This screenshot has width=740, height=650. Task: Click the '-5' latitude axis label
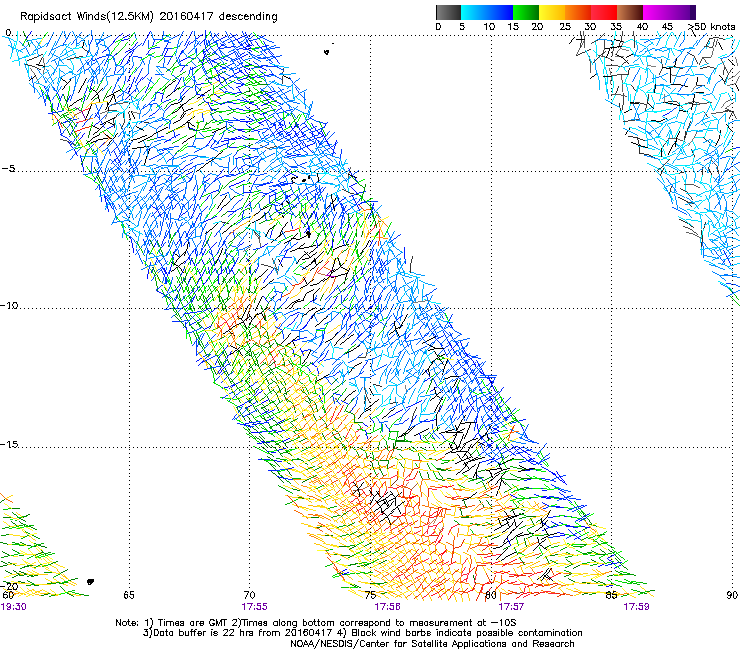point(8,169)
